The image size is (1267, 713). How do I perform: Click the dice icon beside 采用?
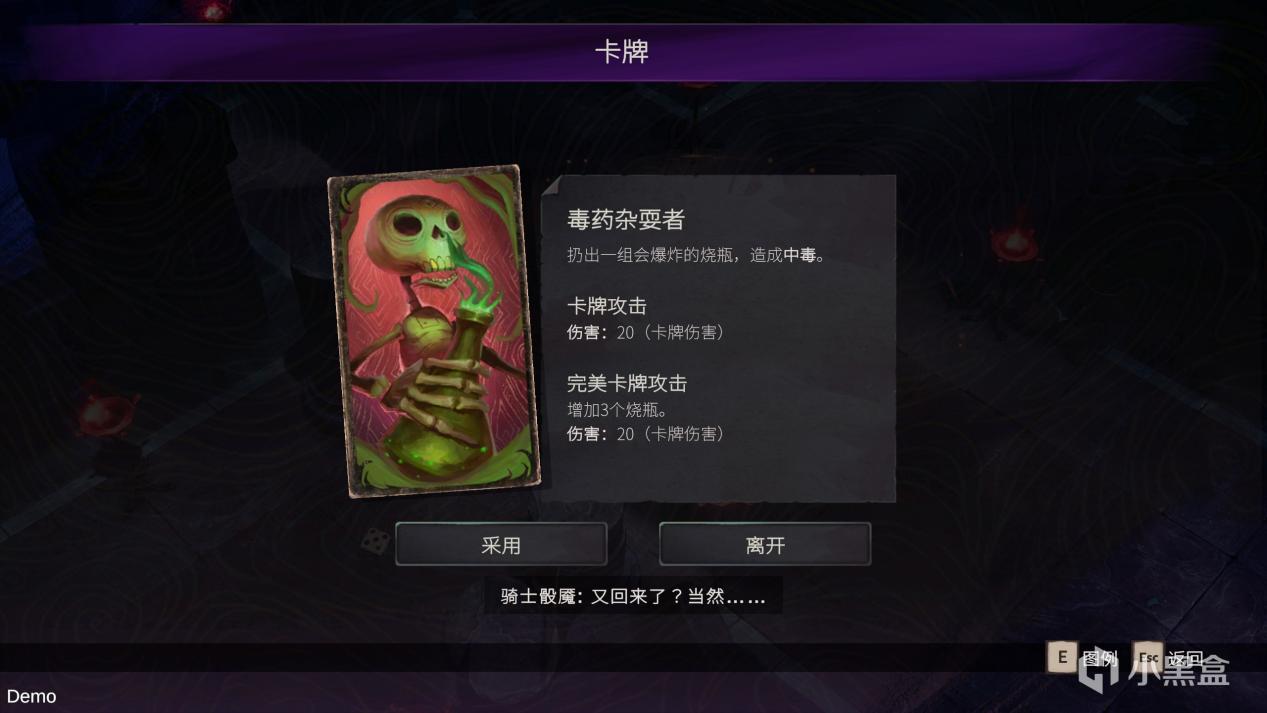(x=376, y=543)
